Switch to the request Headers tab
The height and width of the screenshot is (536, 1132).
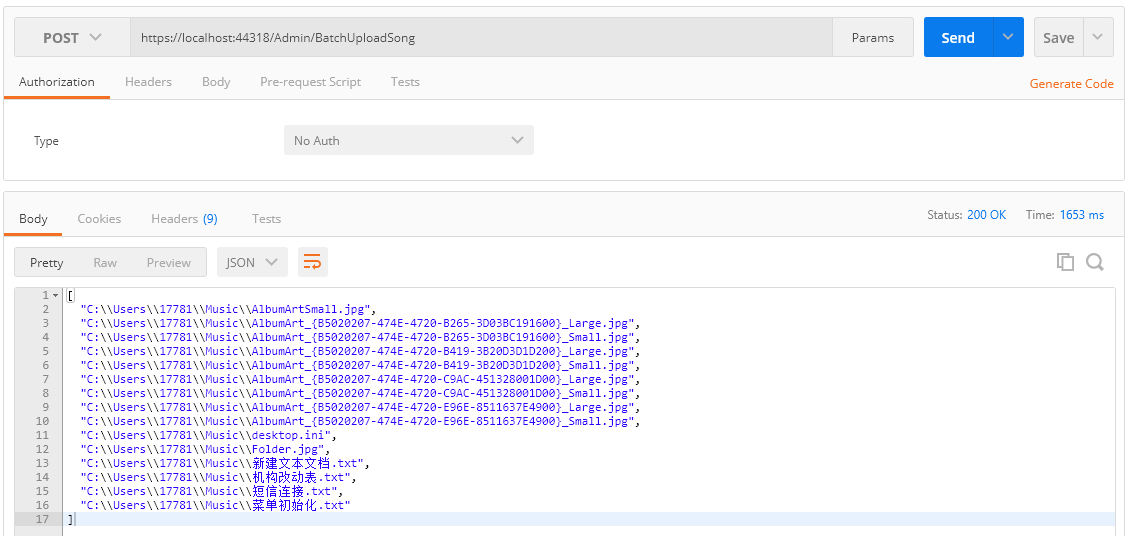point(148,82)
